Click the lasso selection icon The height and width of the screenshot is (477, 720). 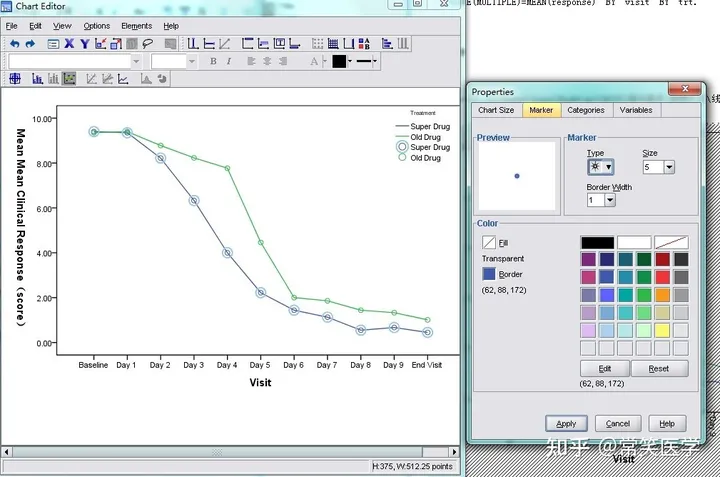(147, 44)
